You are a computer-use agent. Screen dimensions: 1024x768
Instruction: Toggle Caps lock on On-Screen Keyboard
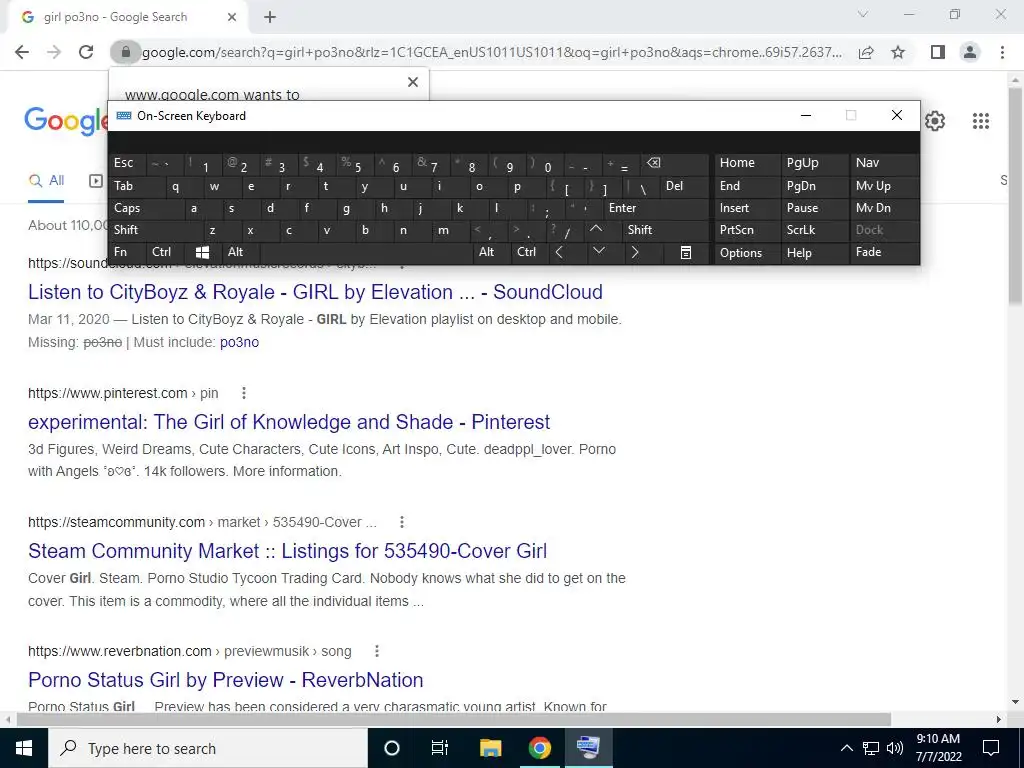(145, 208)
